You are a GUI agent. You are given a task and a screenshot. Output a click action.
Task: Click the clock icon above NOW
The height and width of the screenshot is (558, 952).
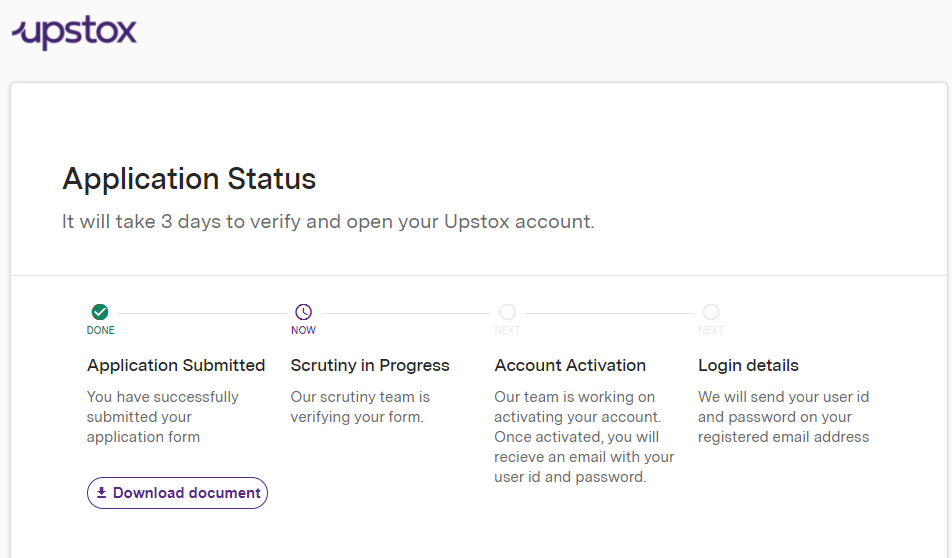coord(304,312)
